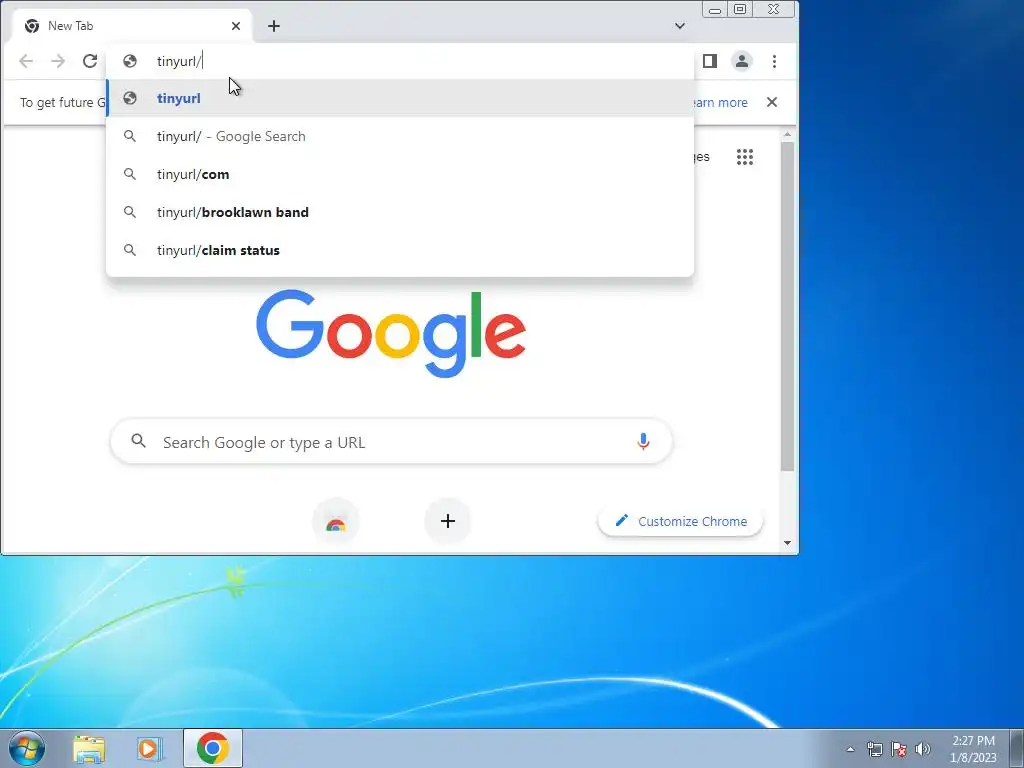Click the page scrollbar up arrow
The width and height of the screenshot is (1024, 768).
click(788, 135)
